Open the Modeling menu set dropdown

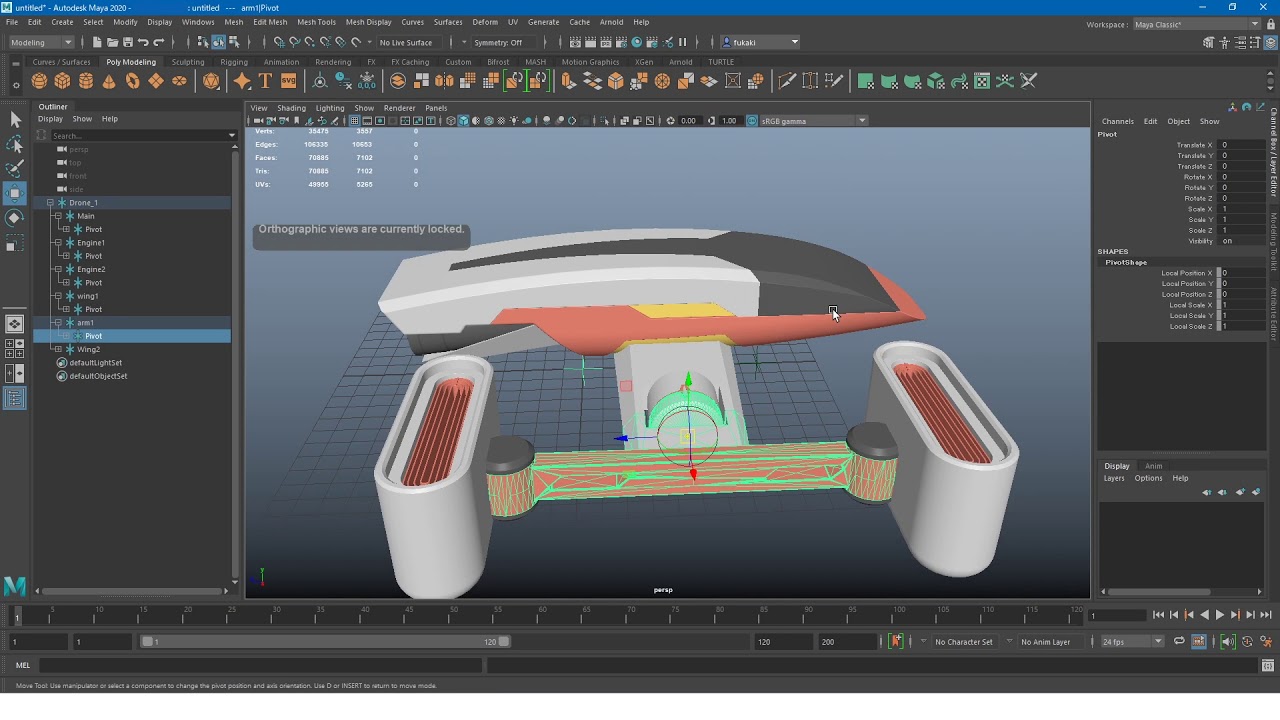pos(40,42)
